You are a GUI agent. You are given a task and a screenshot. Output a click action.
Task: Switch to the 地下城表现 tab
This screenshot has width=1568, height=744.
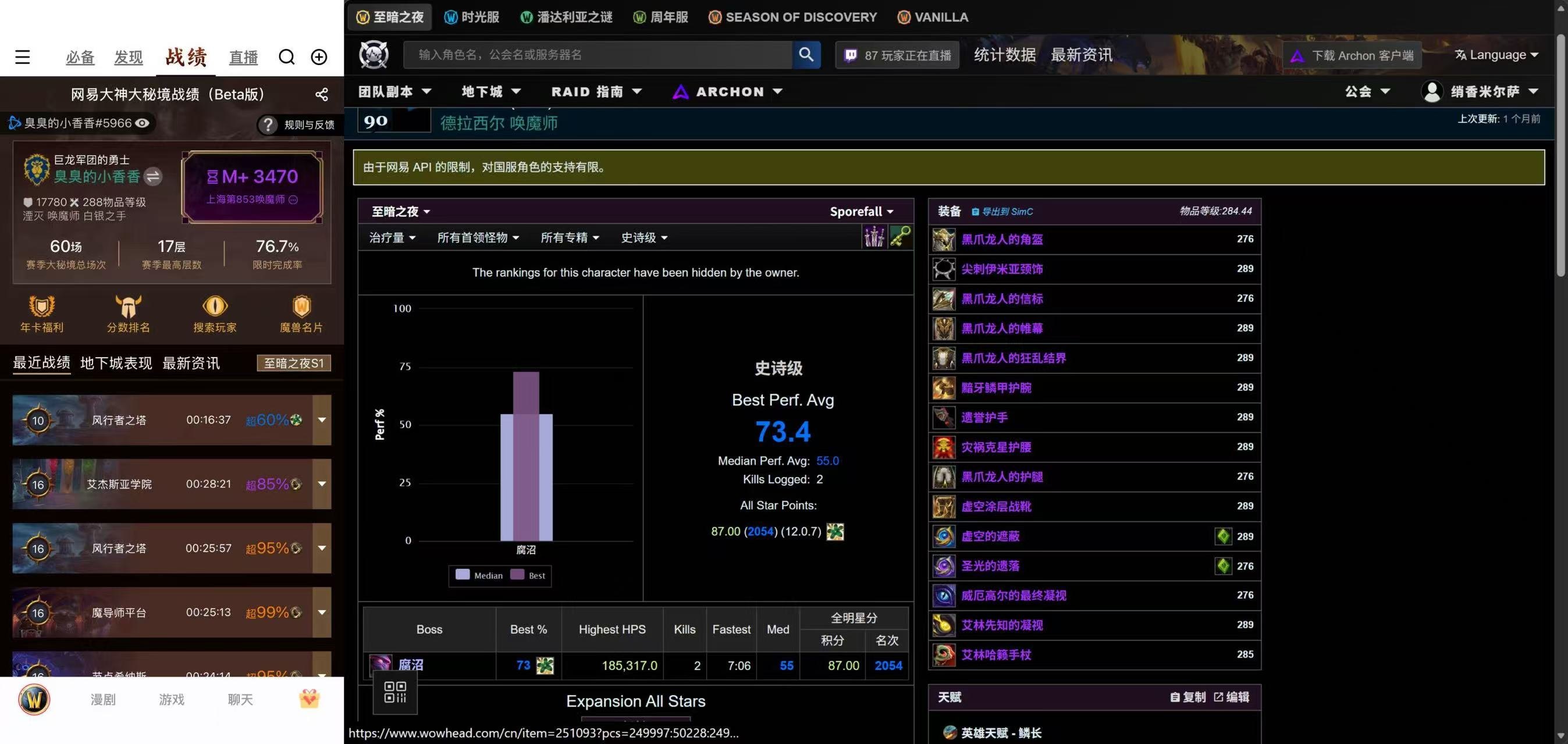click(116, 363)
